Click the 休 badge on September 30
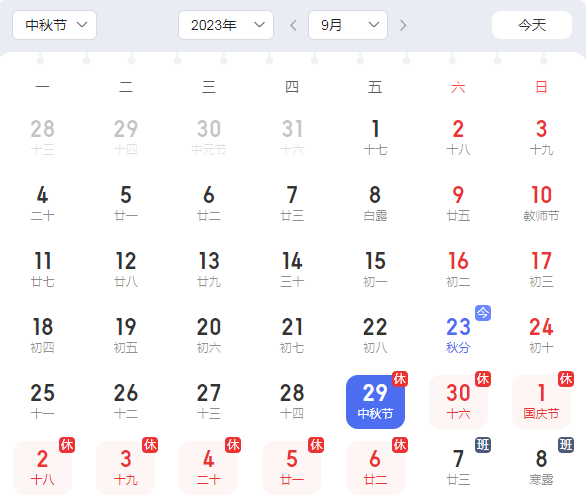 (x=483, y=379)
